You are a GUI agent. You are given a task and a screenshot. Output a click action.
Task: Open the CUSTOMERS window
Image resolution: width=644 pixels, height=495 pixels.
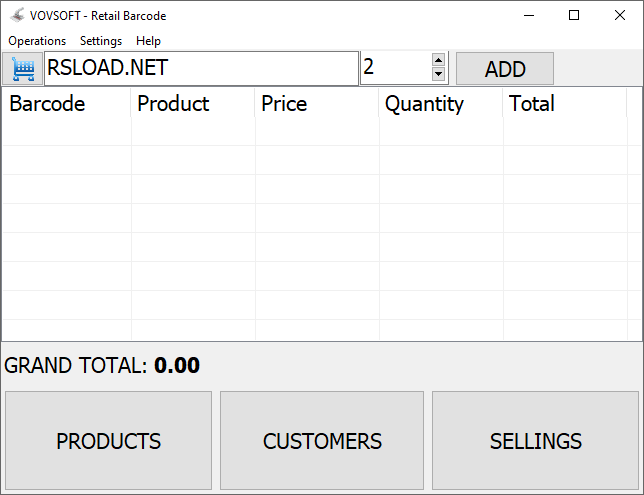pyautogui.click(x=322, y=441)
